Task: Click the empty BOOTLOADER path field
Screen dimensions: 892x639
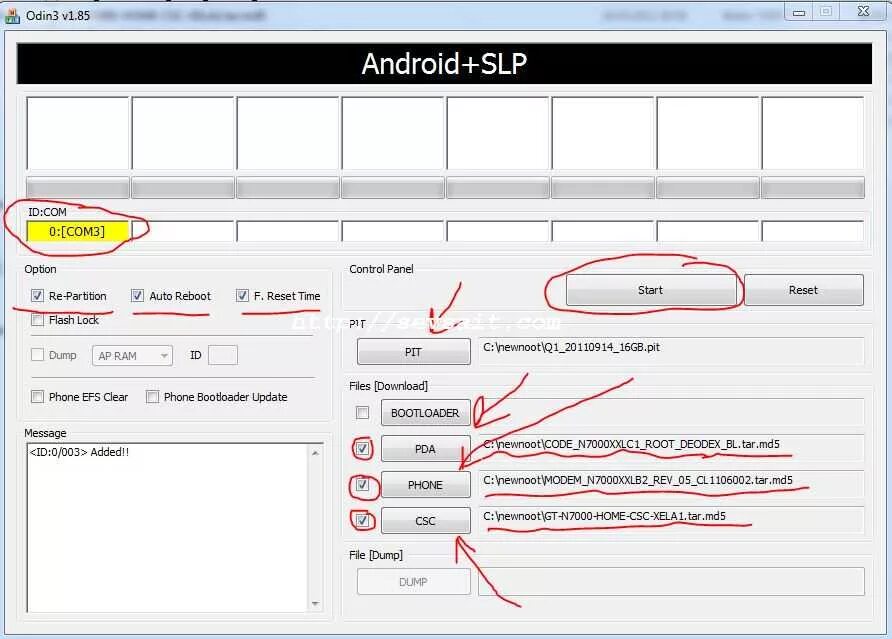Action: pyautogui.click(x=671, y=413)
